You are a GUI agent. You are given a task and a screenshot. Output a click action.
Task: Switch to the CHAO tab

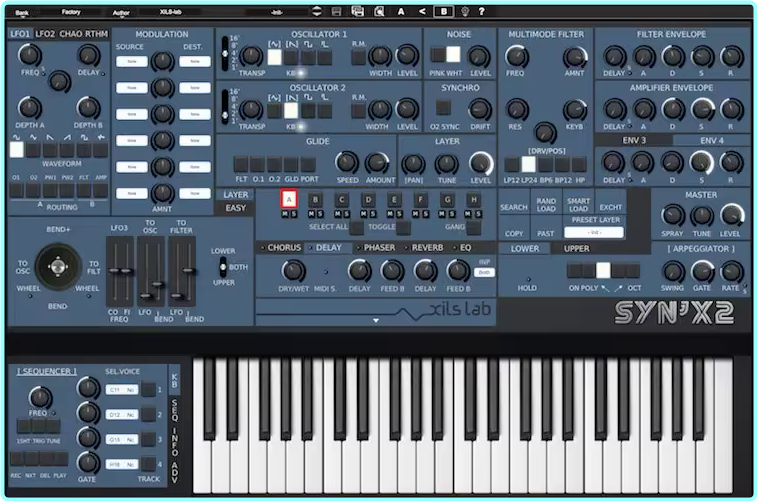70,34
